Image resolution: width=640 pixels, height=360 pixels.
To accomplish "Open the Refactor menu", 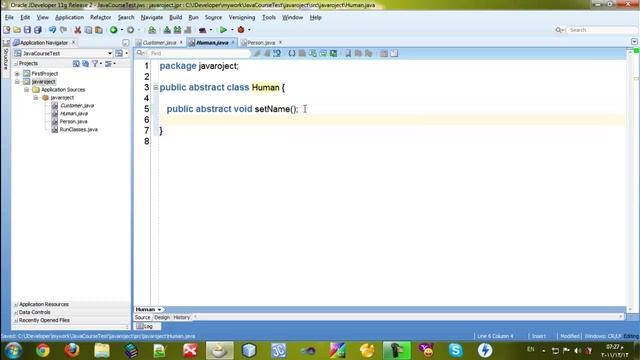I will 100,18.
